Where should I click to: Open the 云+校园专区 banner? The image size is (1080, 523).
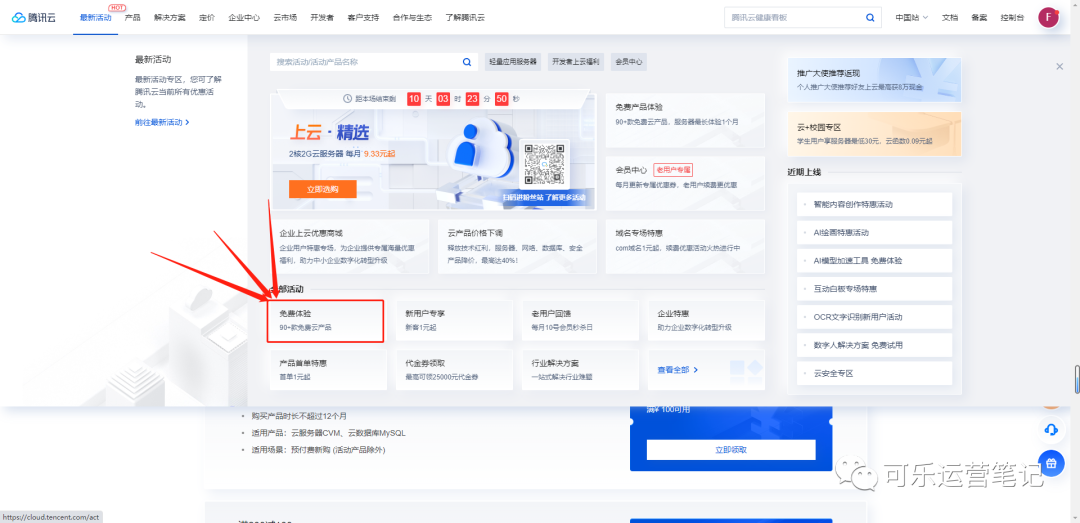pyautogui.click(x=874, y=134)
